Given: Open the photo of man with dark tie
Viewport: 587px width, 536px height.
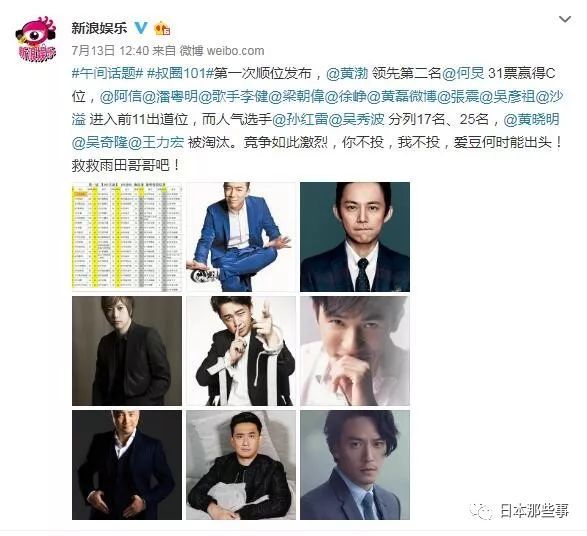Looking at the screenshot, I should pos(355,237).
